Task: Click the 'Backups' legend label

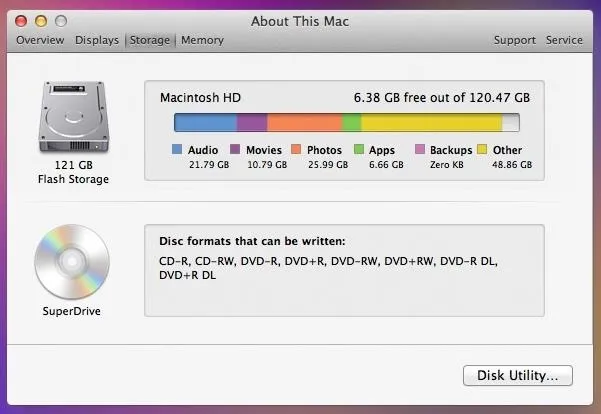Action: click(451, 150)
